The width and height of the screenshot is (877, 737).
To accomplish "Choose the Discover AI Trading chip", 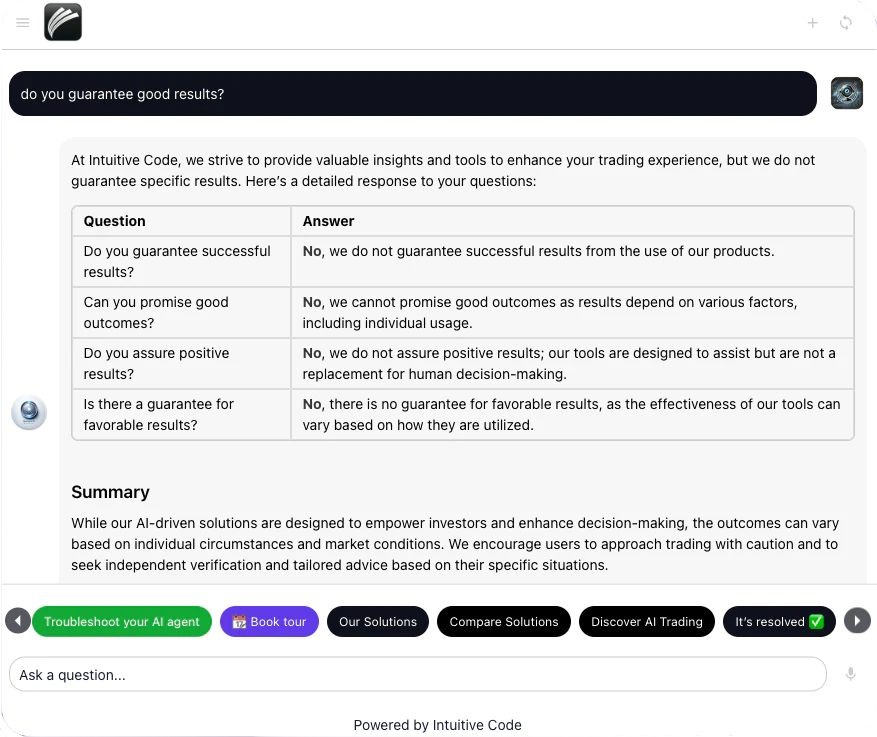I will (647, 621).
